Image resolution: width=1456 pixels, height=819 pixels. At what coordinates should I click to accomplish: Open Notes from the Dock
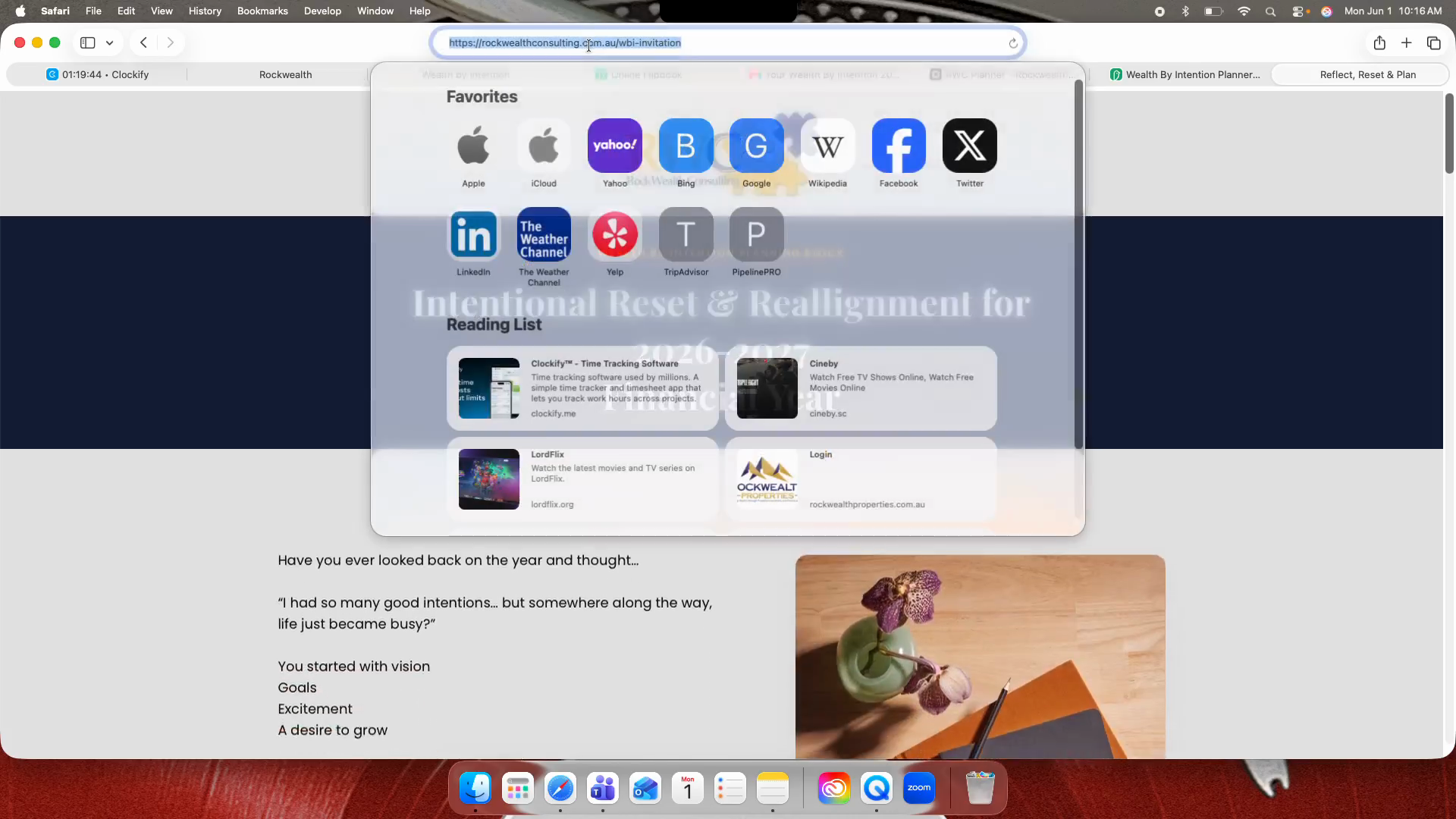[x=773, y=789]
